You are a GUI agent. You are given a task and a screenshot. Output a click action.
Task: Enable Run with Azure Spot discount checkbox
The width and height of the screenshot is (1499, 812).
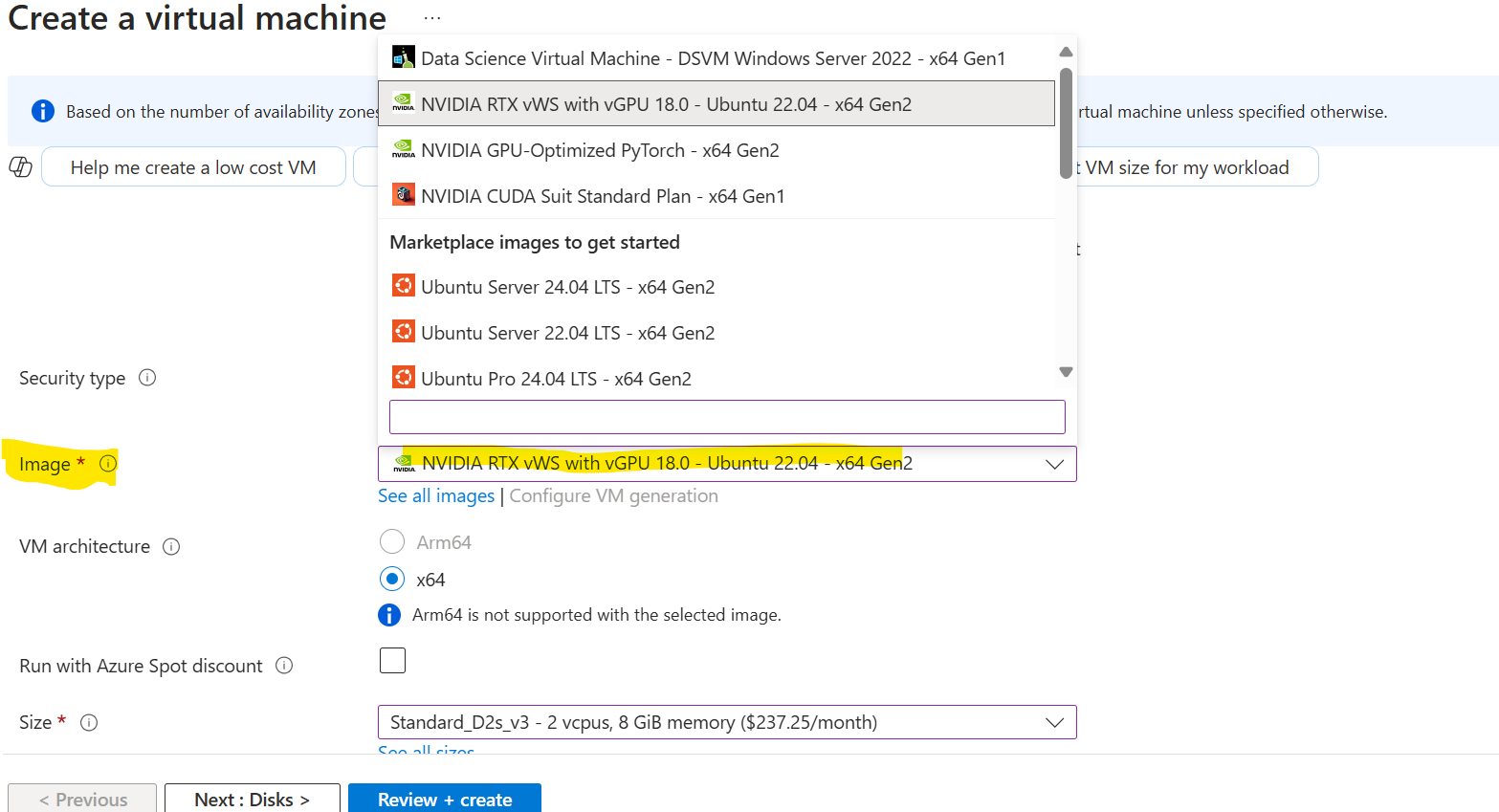(x=392, y=661)
